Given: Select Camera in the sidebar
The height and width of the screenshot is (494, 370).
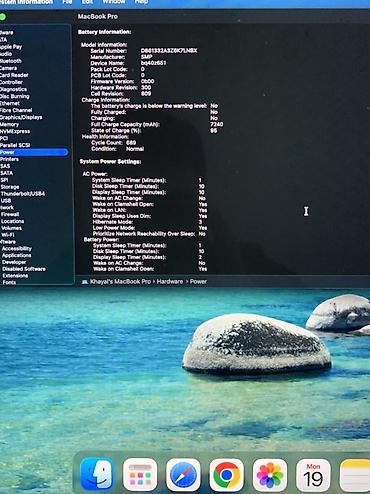Looking at the screenshot, I should coord(8,68).
